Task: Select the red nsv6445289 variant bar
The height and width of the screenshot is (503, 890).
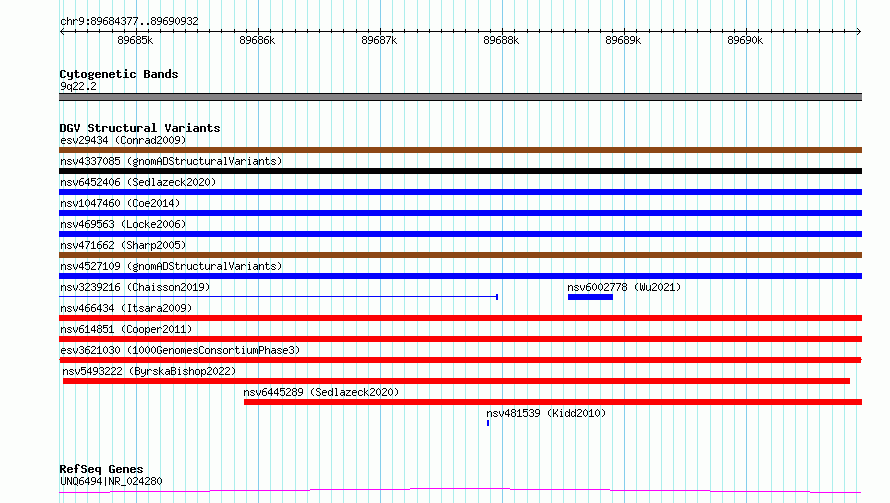Action: (553, 402)
